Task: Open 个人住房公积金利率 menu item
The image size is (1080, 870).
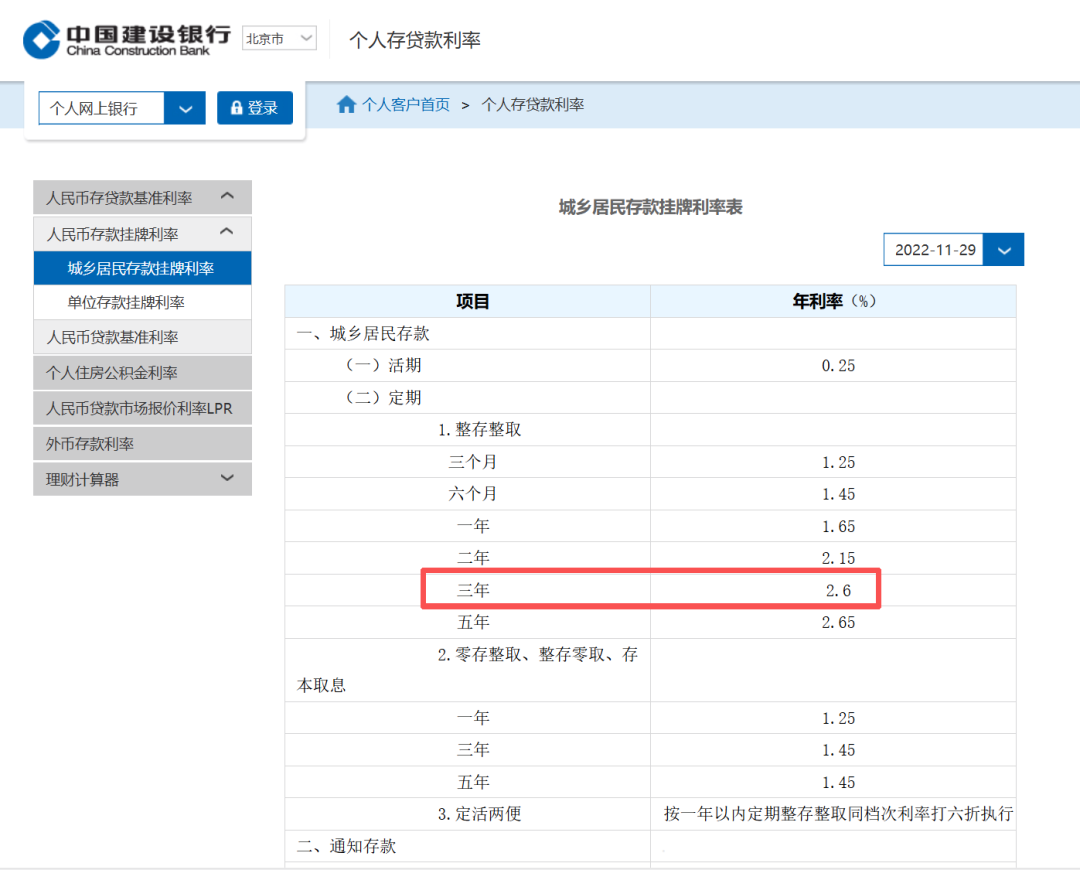Action: (141, 373)
